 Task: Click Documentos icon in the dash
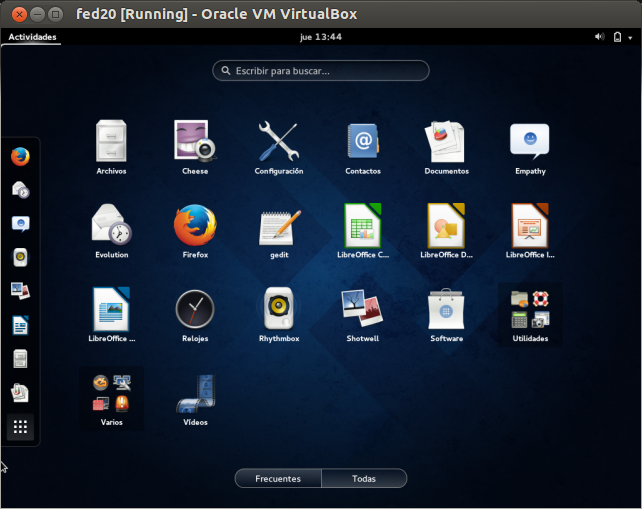click(x=20, y=393)
